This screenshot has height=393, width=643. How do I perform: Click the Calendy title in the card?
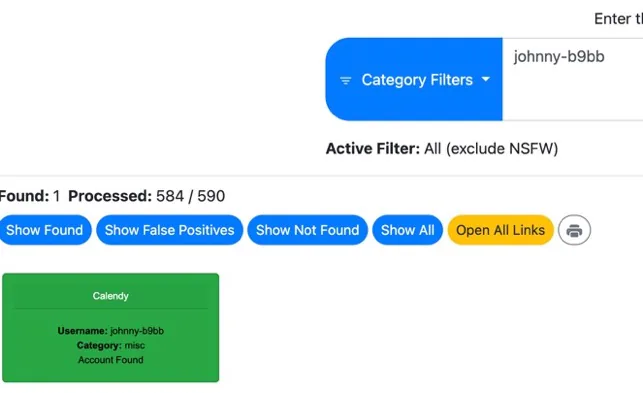tap(111, 296)
